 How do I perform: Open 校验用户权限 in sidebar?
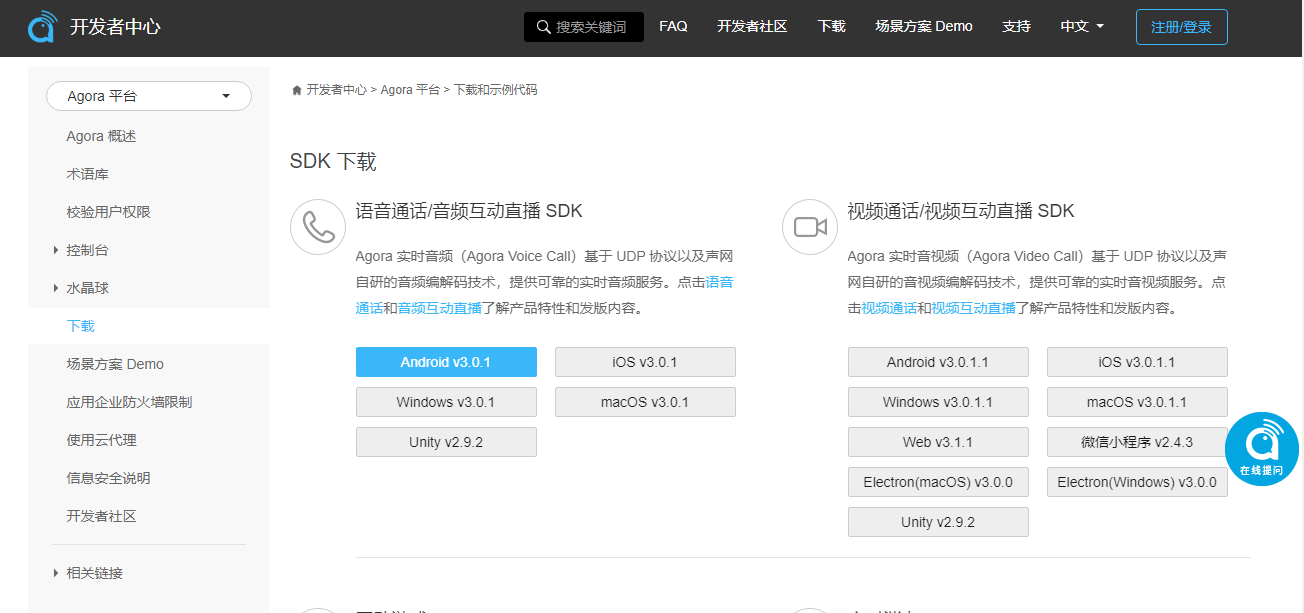[108, 212]
